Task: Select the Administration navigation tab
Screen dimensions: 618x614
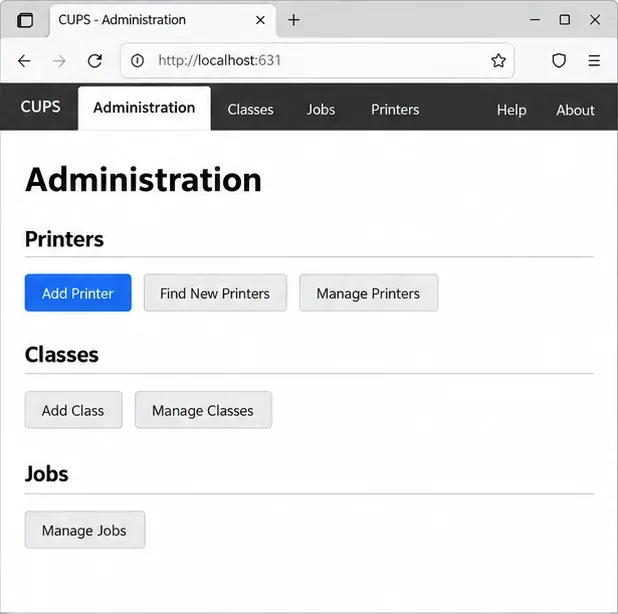Action: [x=144, y=108]
